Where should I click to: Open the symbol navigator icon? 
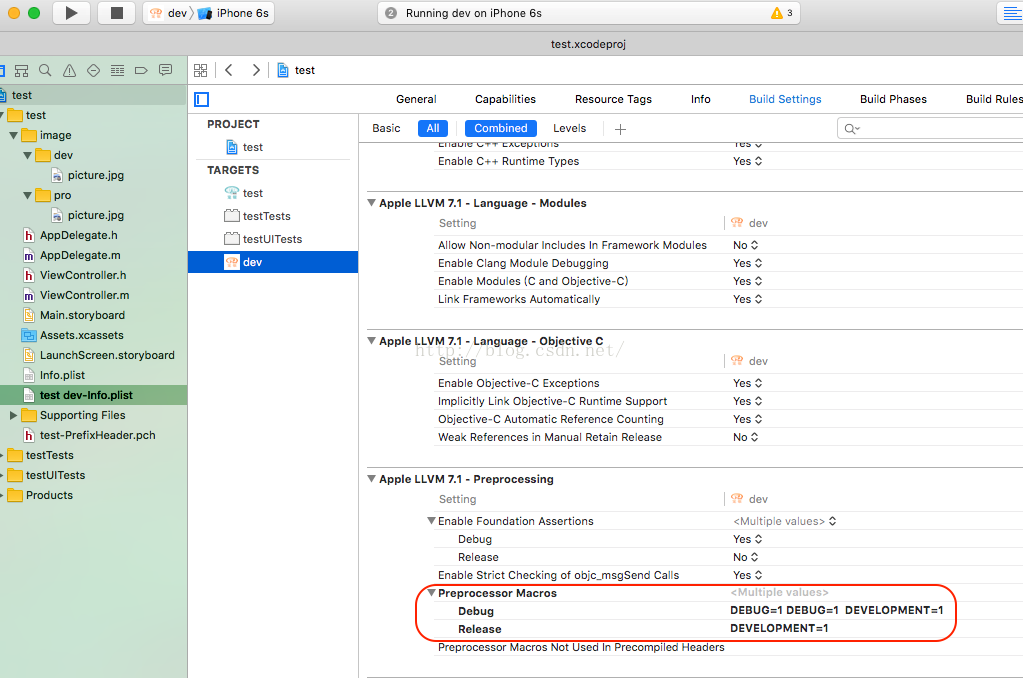pos(21,71)
